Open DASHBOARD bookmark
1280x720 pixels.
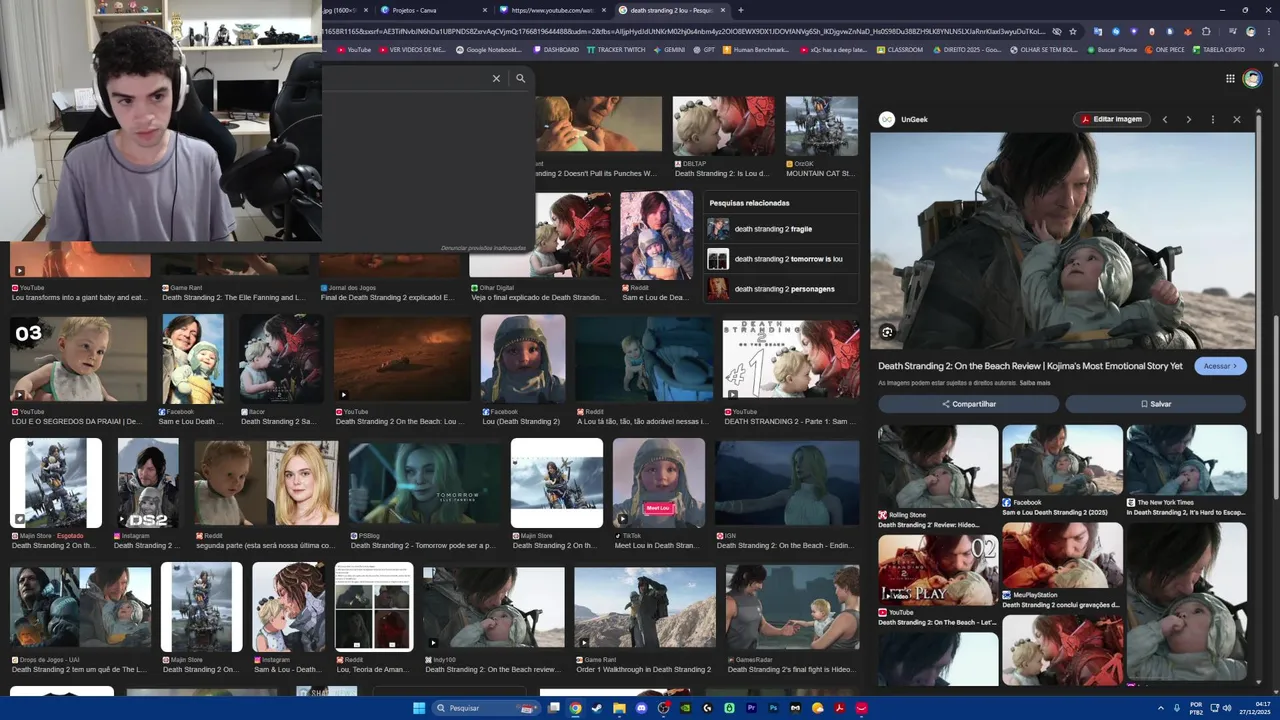(556, 49)
